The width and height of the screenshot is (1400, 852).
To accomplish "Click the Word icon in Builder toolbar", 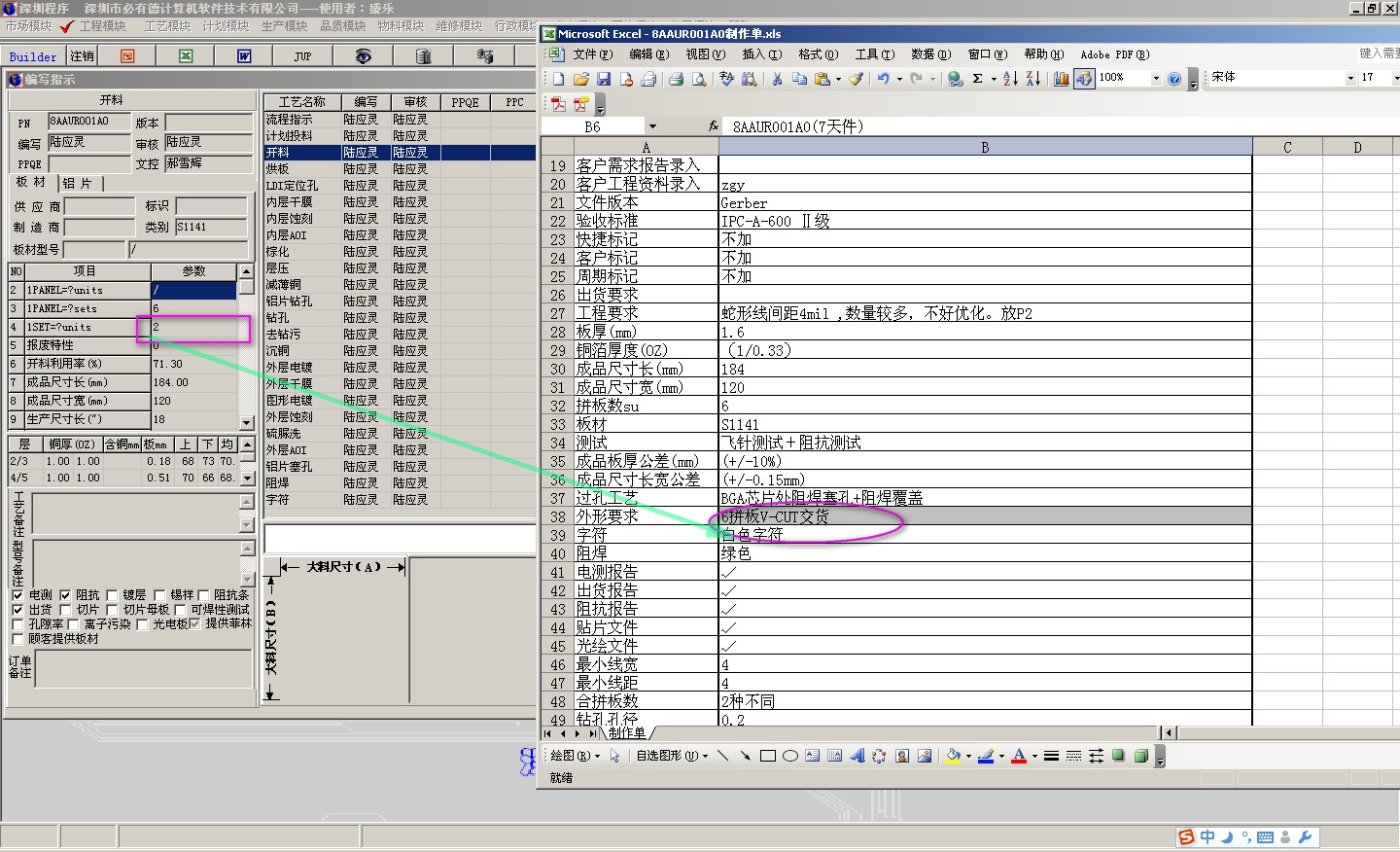I will coord(244,56).
